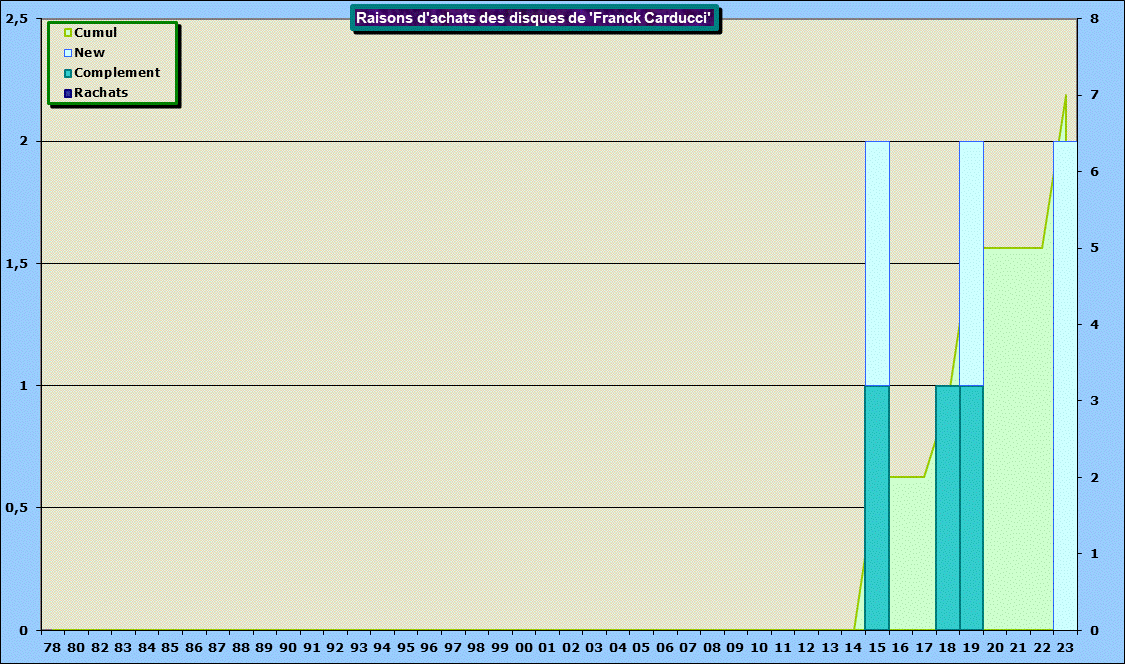Viewport: 1125px width, 664px height.
Task: Click the light blue New segment above year 19
Action: (x=971, y=263)
